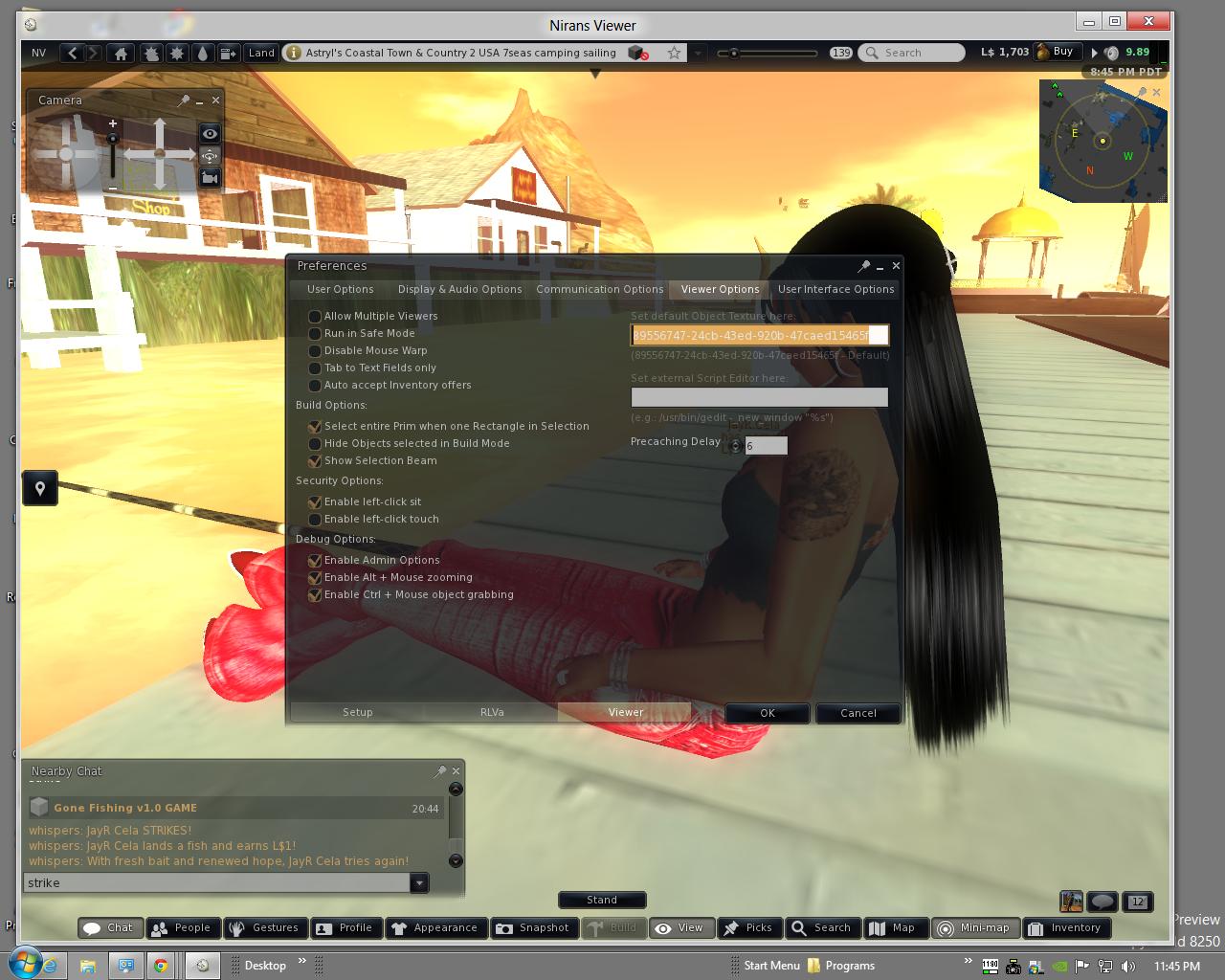Click default Object Texture UUID field
Image resolution: width=1225 pixels, height=980 pixels.
(x=760, y=335)
